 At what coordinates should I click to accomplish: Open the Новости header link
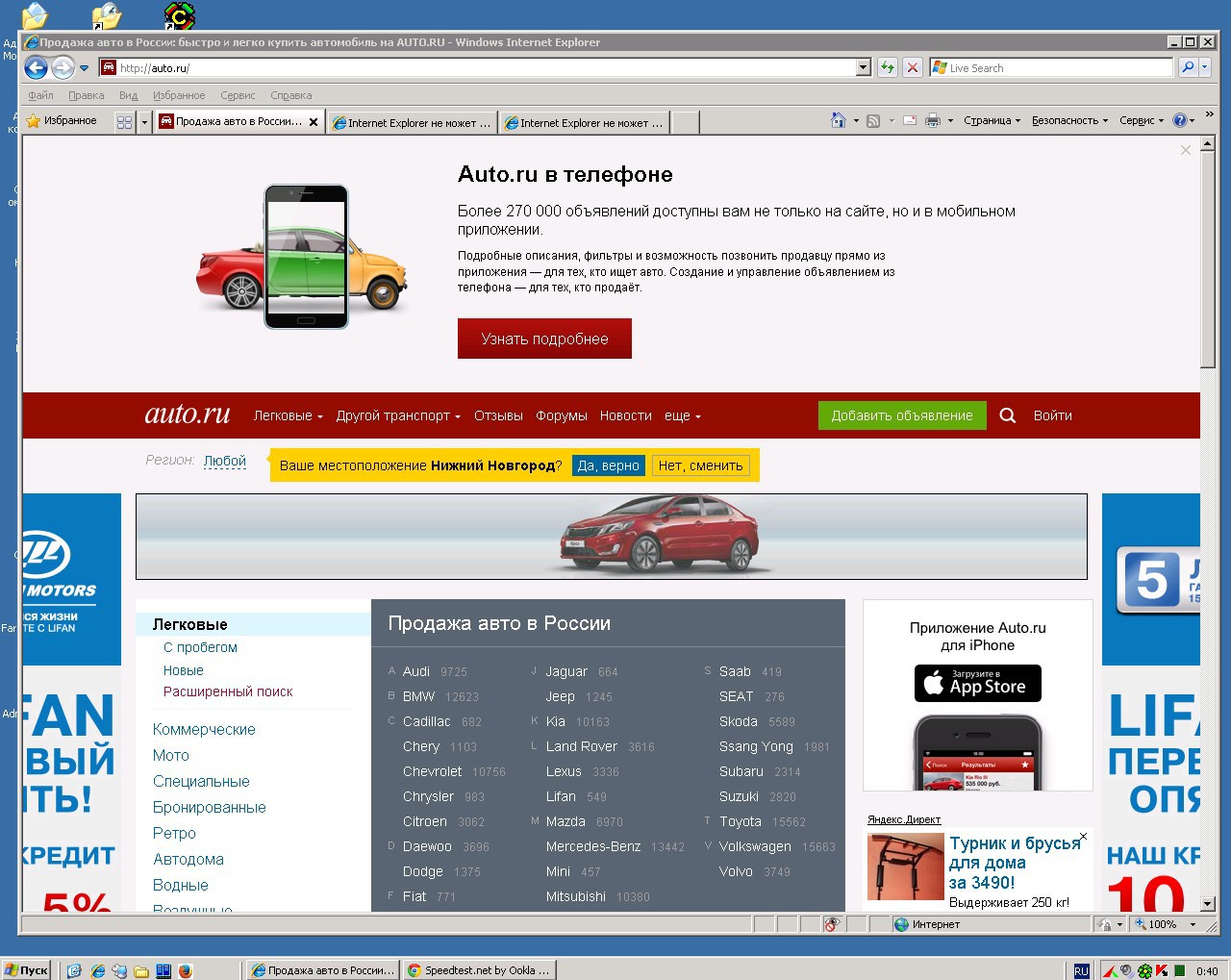coord(625,415)
